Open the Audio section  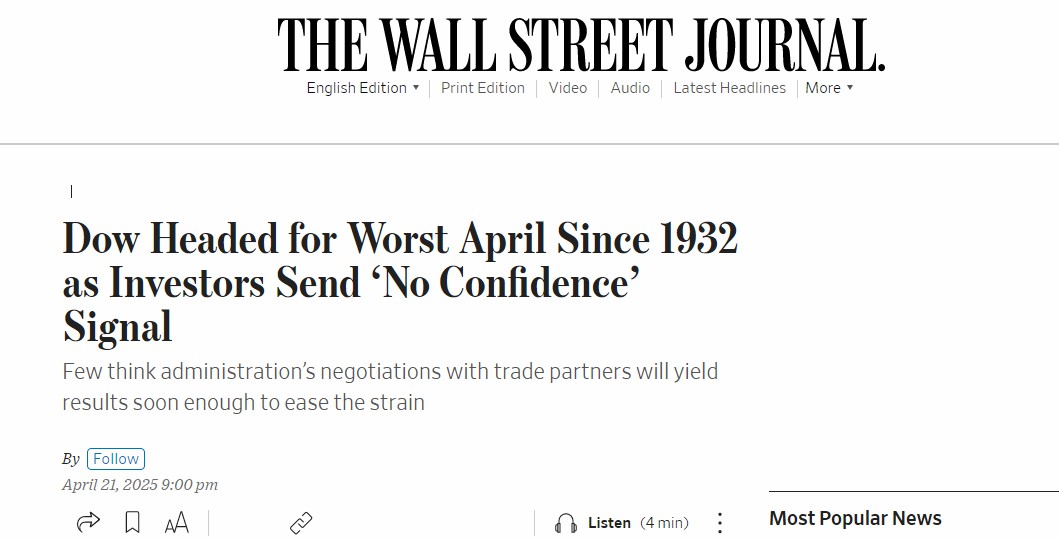coord(630,88)
